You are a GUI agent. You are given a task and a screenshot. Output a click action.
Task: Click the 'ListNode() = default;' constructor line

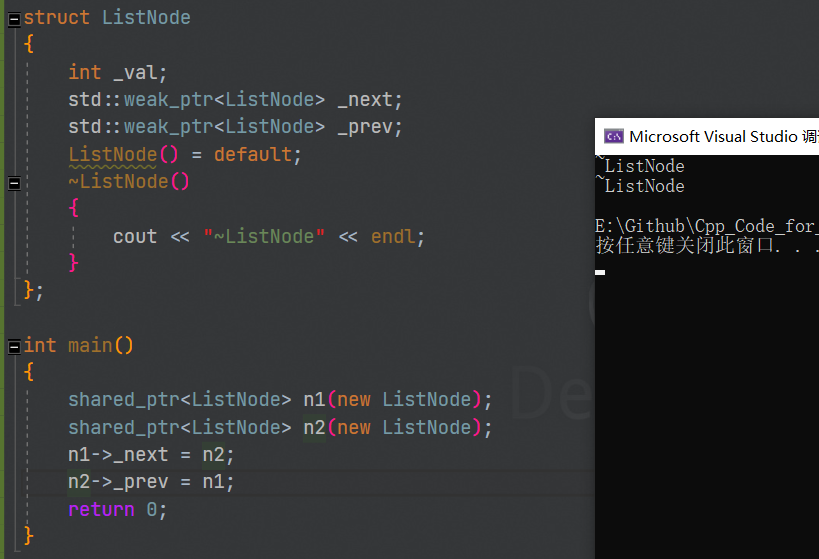(185, 155)
